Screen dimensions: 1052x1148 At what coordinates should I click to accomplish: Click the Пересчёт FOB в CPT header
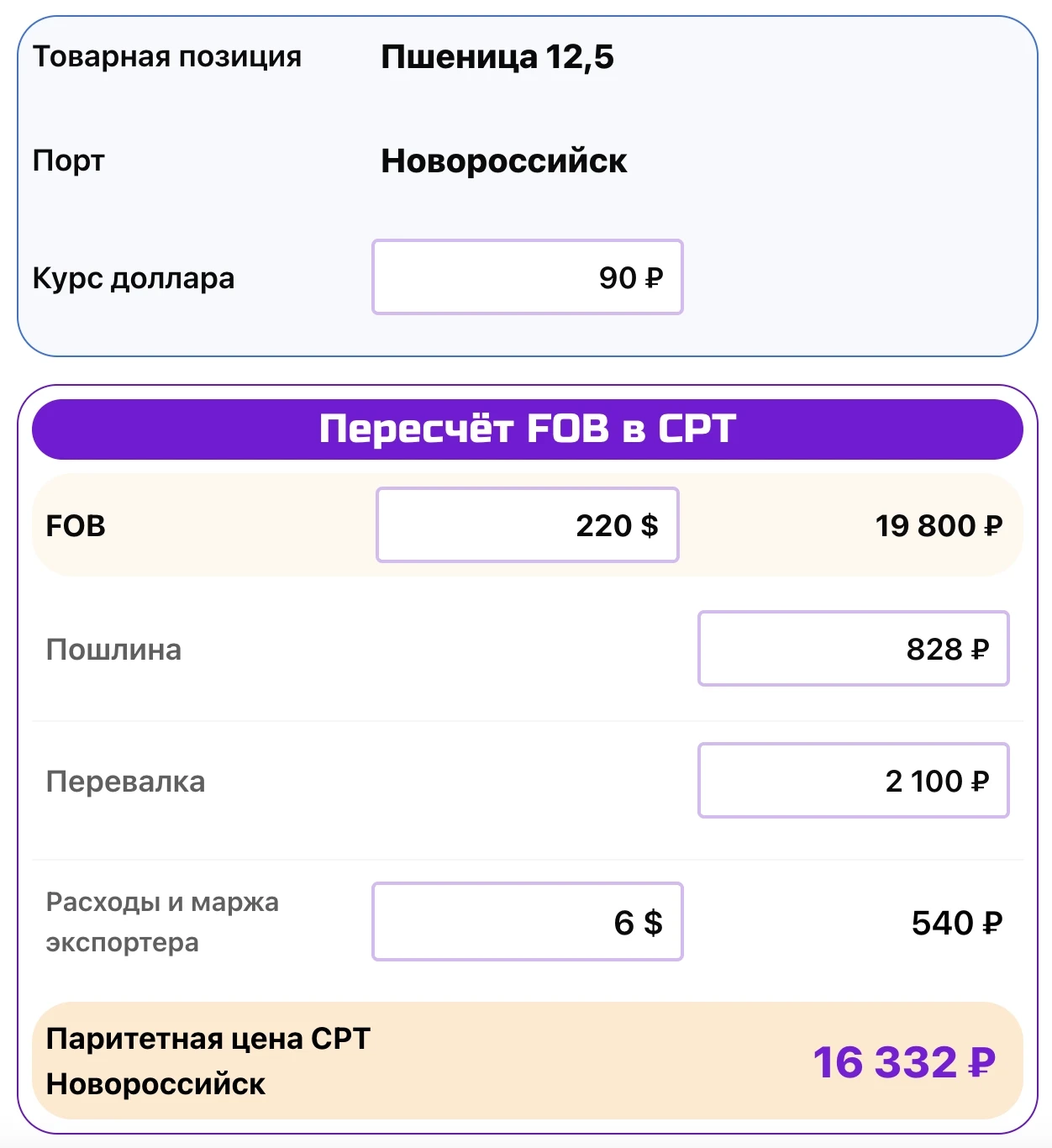[527, 429]
